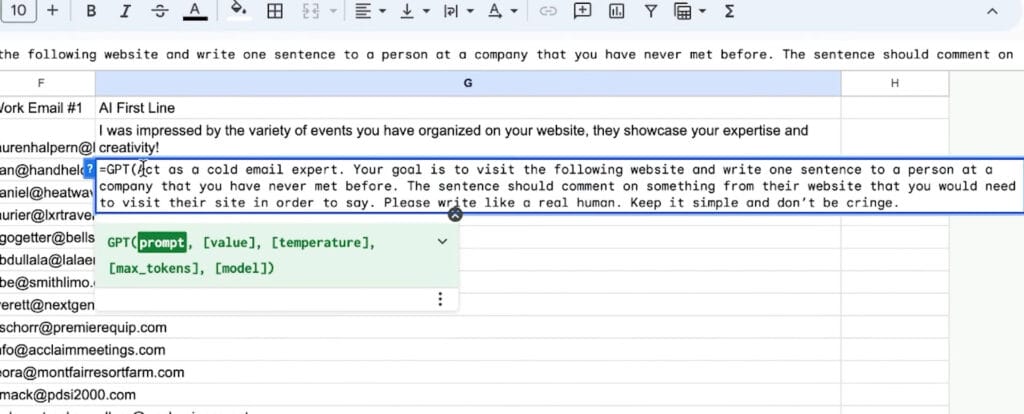Select the heatwav email cell
Image resolution: width=1024 pixels, height=414 pixels.
(47, 193)
